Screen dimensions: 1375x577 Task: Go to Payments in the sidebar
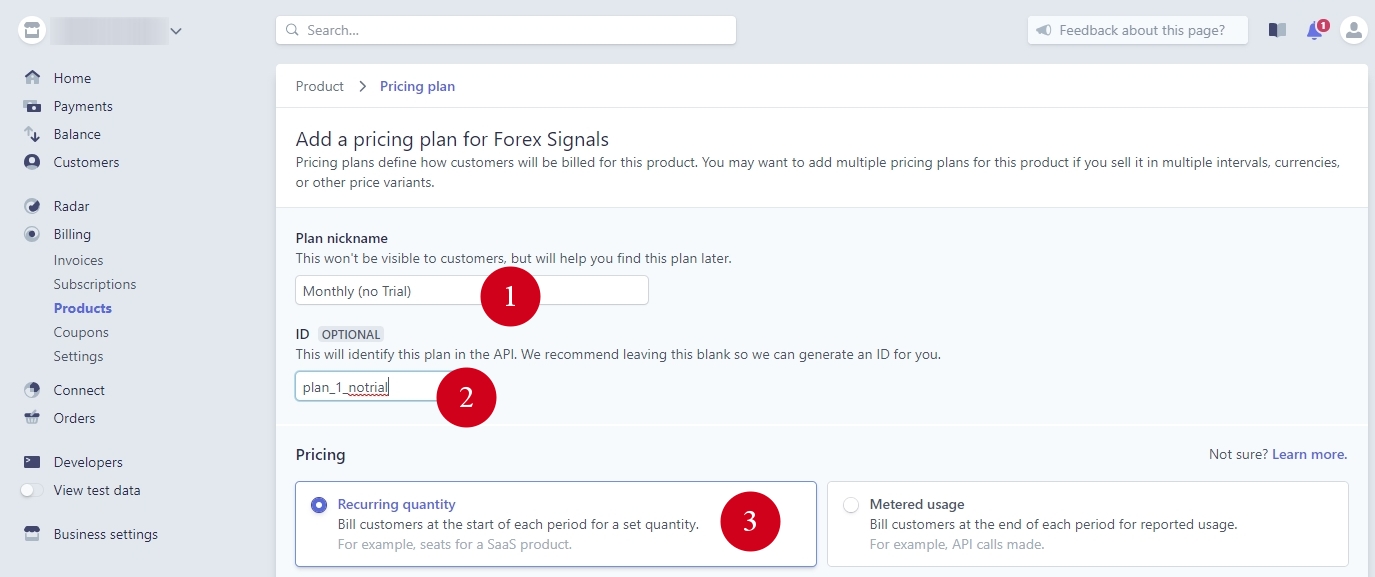tap(83, 105)
